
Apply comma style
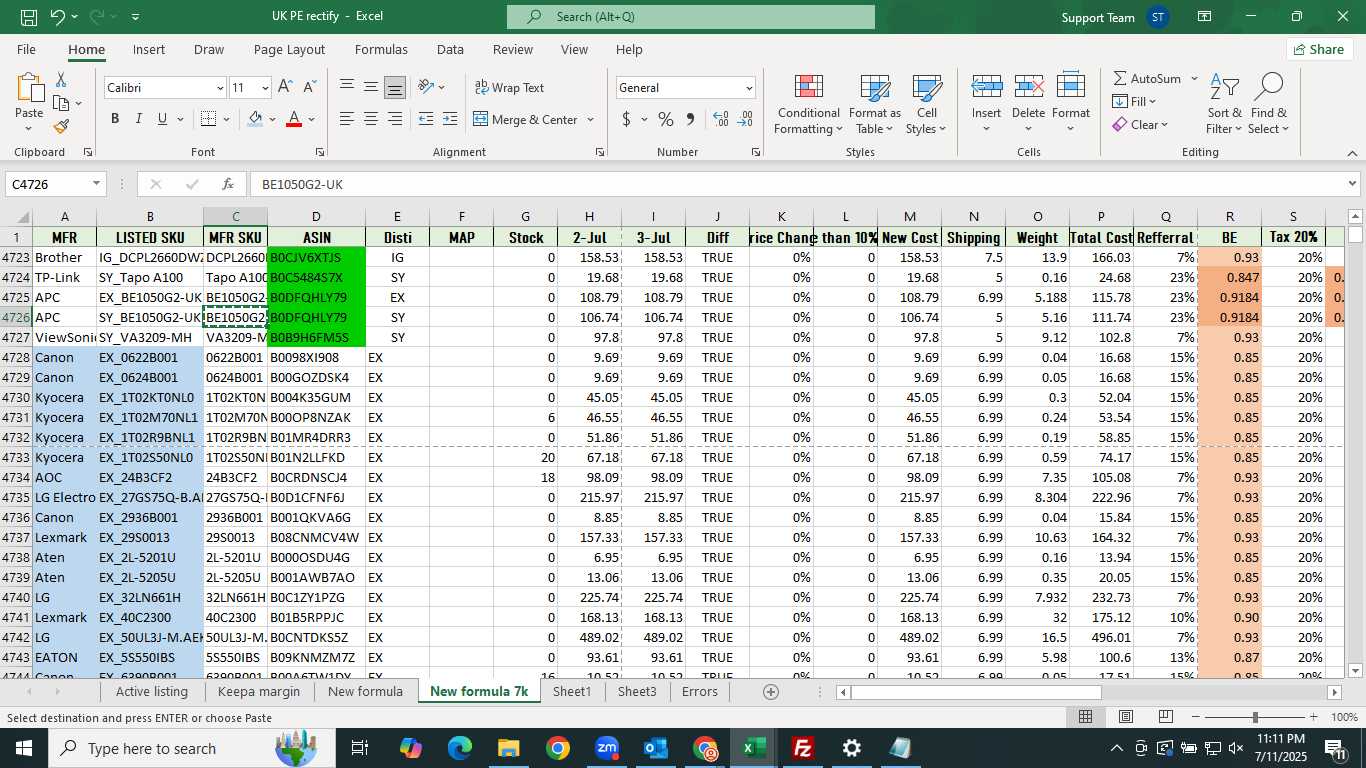(x=690, y=119)
